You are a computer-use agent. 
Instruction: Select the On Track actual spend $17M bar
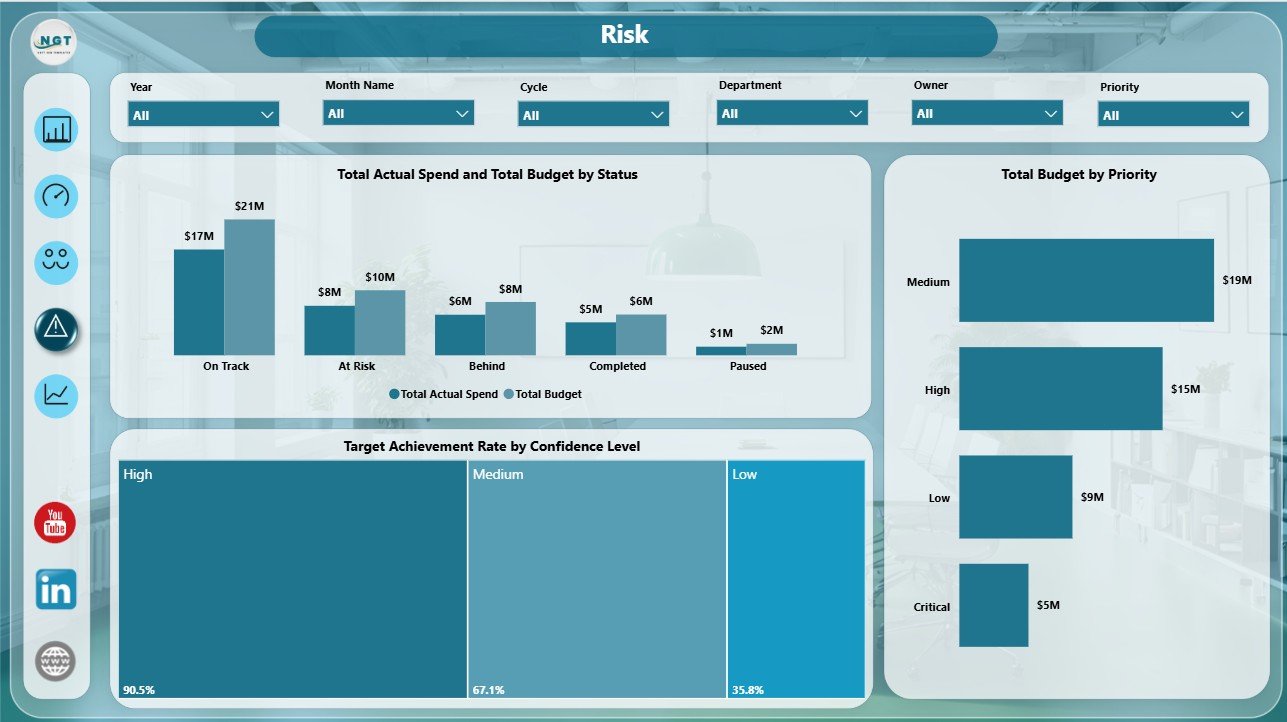click(199, 302)
